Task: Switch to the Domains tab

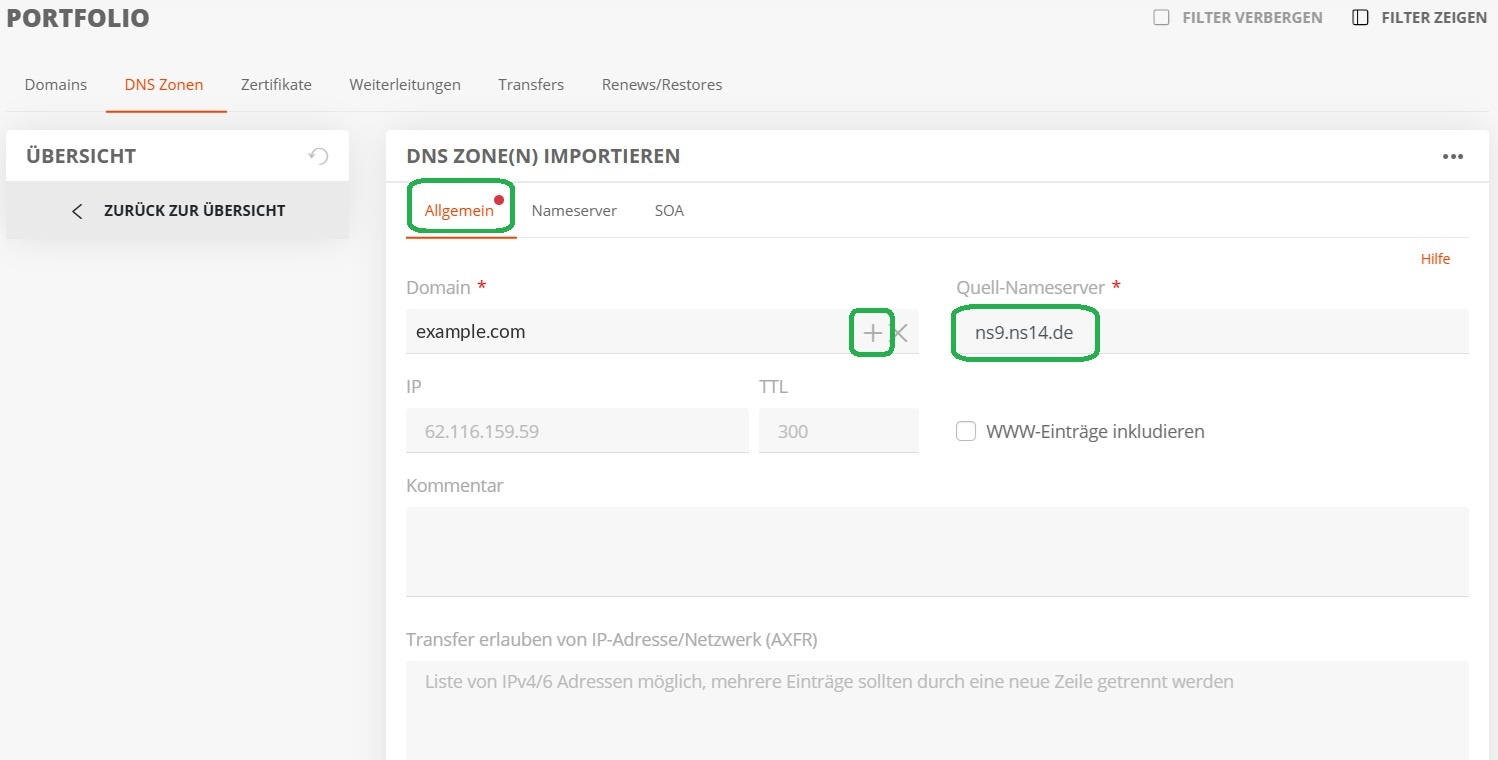Action: 56,85
